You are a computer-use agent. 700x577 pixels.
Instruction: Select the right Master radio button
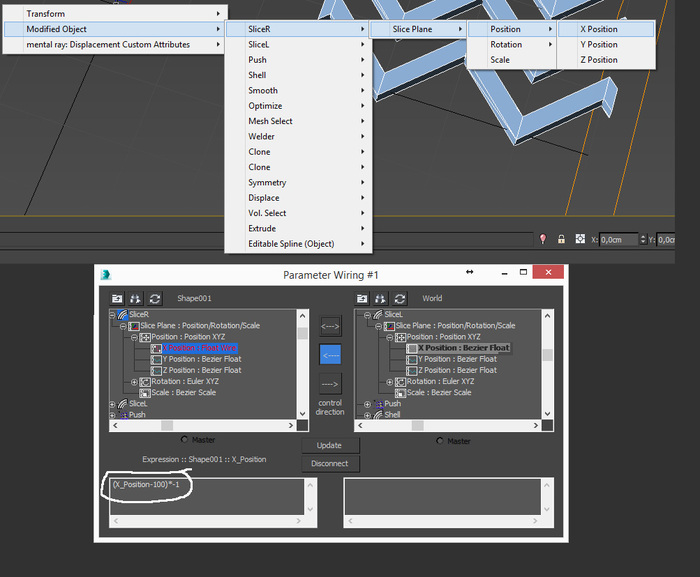[x=440, y=441]
